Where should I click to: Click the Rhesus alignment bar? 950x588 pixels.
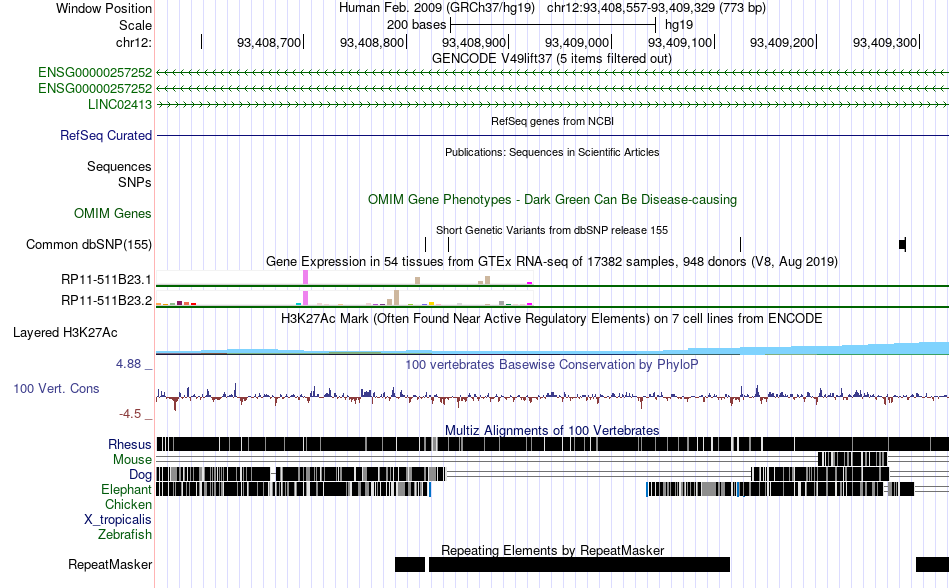552,444
